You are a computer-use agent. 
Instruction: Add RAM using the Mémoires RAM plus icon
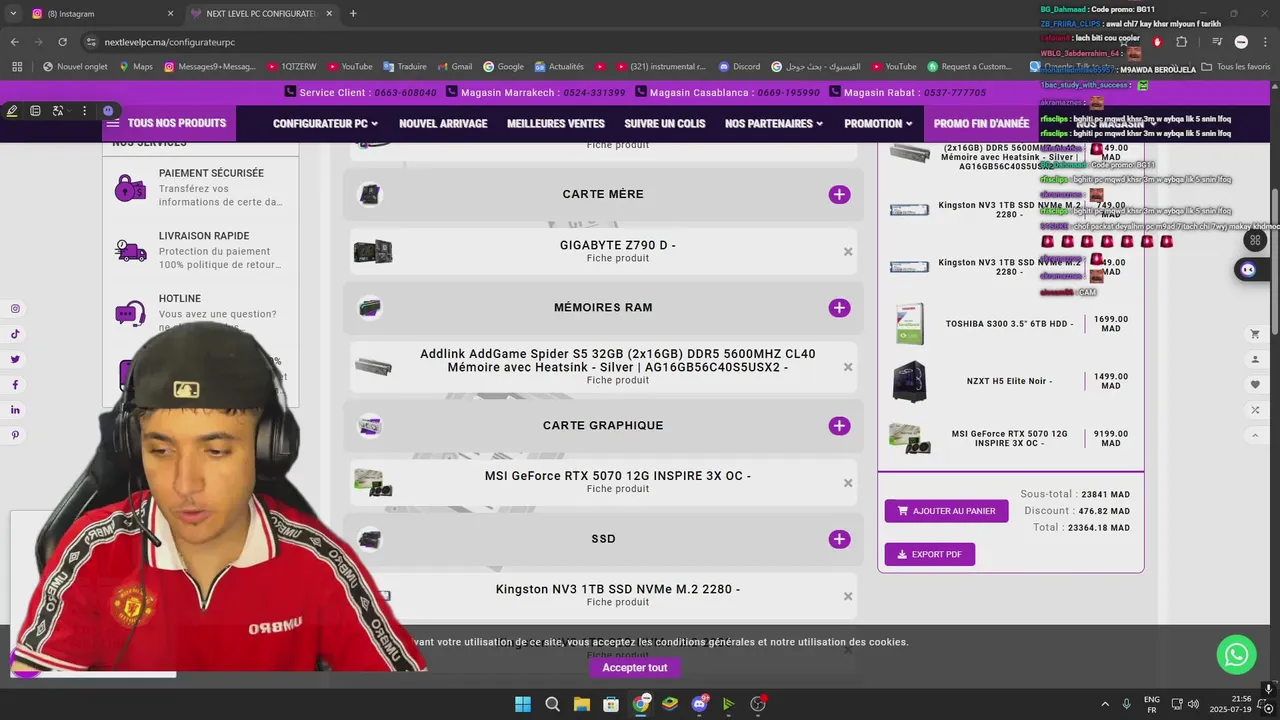point(839,308)
